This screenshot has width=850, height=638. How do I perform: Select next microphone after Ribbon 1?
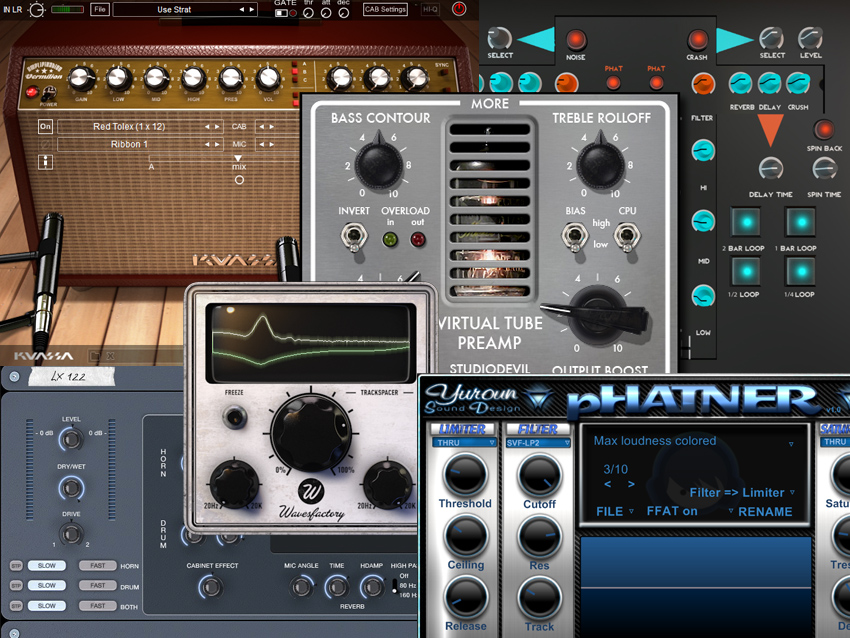217,144
